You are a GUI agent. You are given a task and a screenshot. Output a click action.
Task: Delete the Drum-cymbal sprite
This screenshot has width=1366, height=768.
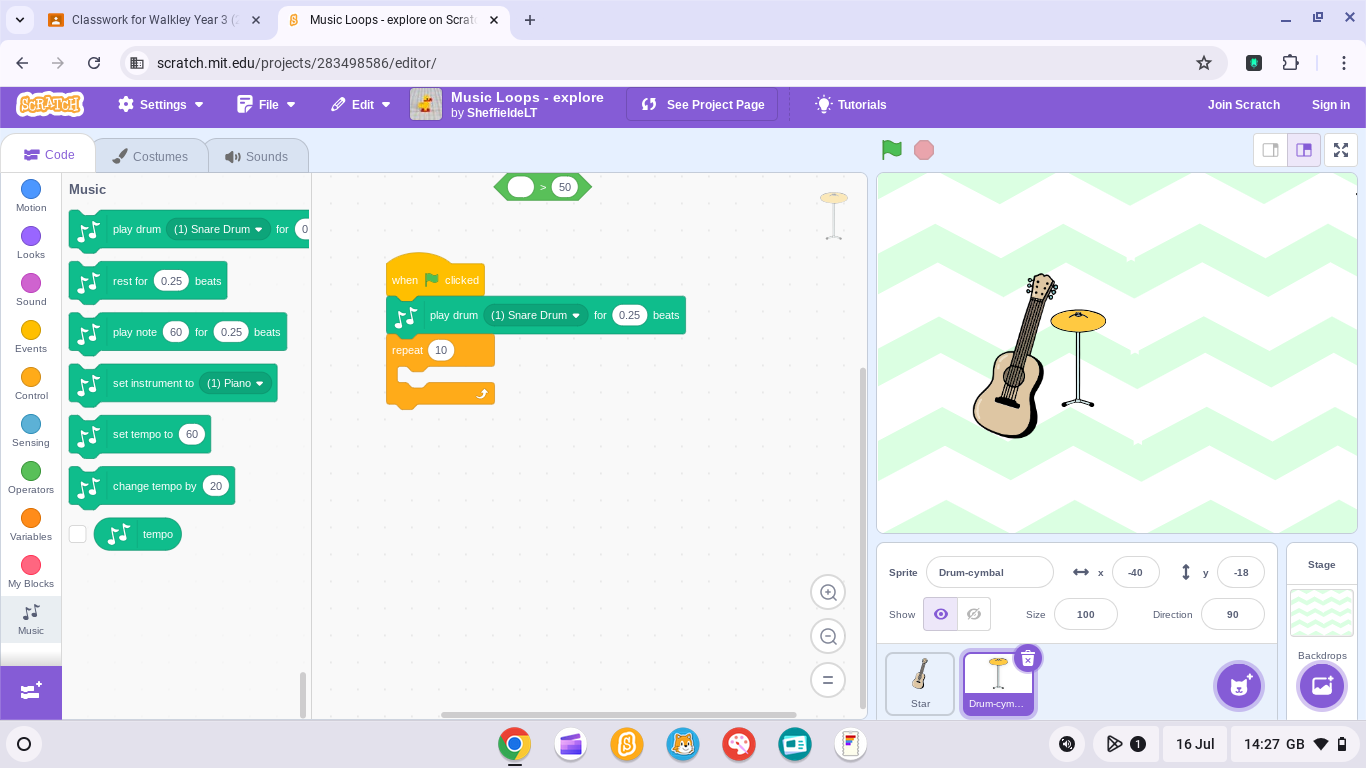(1028, 658)
